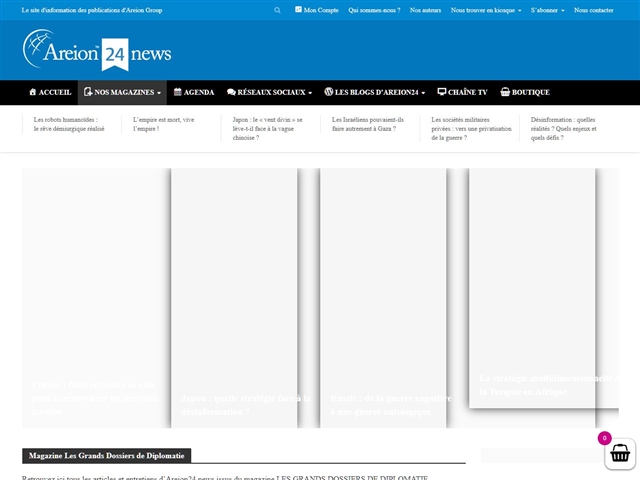Select Nos auteurs in top menu
640x480 pixels.
click(427, 10)
